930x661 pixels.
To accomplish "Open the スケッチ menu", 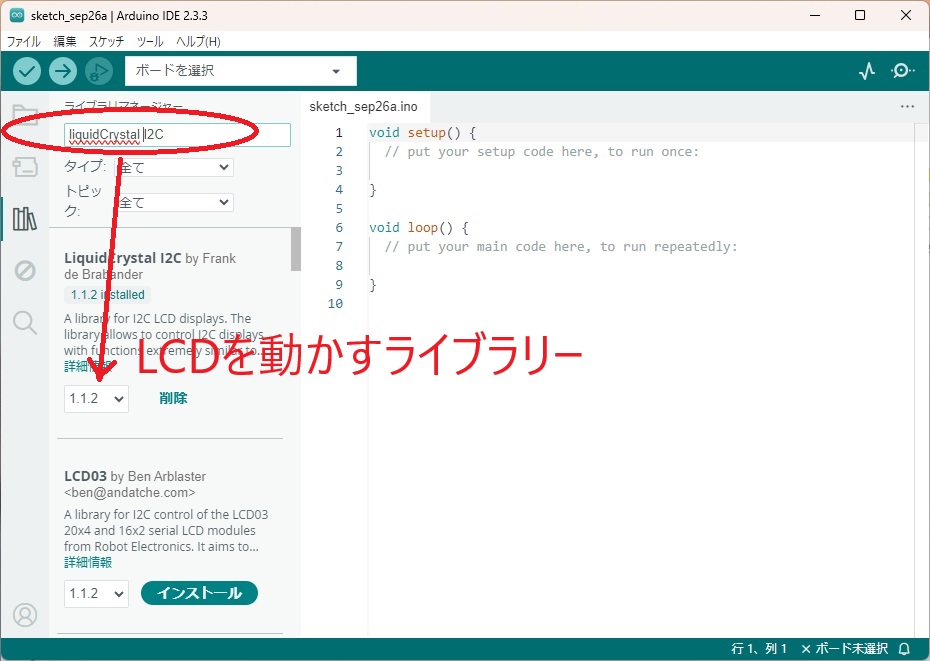I will tap(107, 42).
